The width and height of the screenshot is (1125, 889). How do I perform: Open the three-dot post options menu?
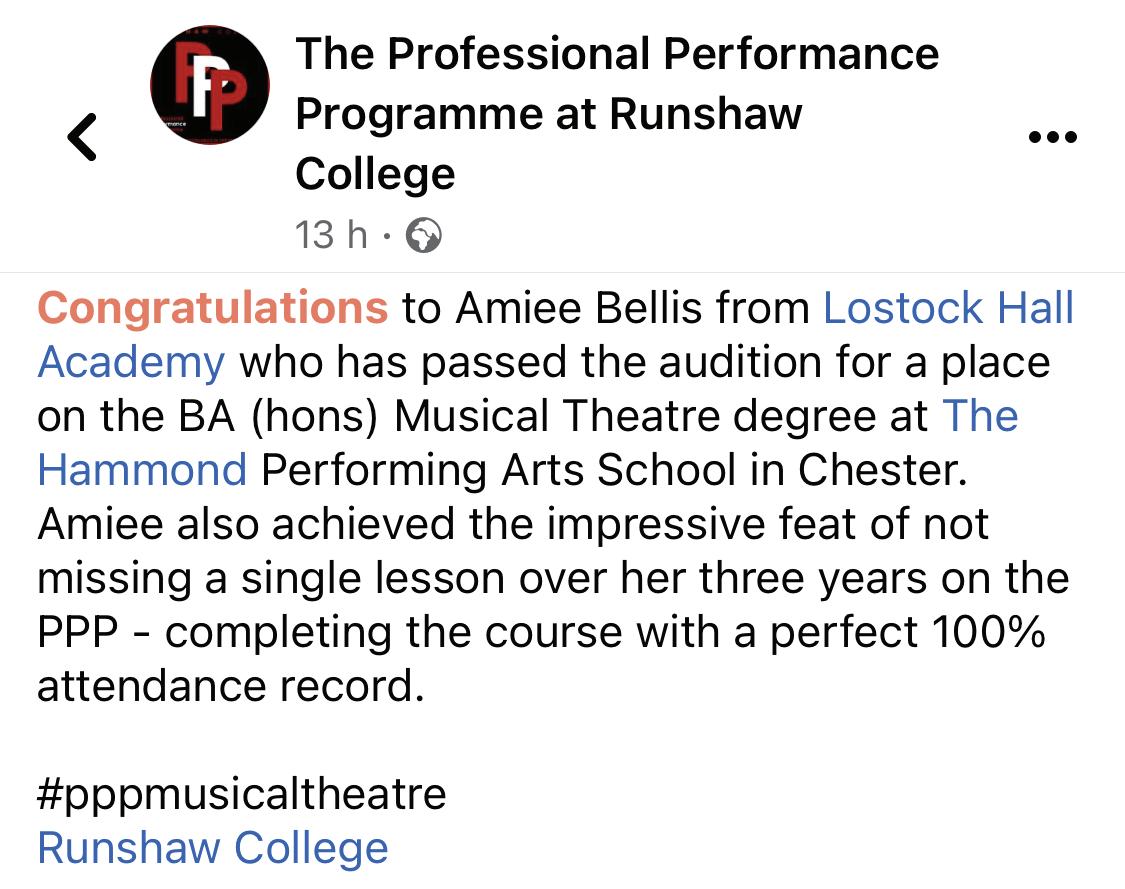1053,137
